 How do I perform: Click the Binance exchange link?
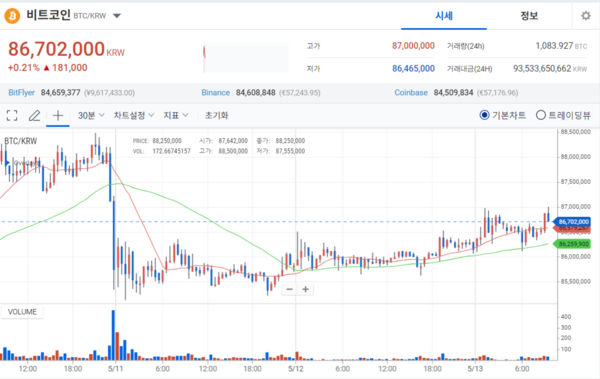[x=215, y=93]
